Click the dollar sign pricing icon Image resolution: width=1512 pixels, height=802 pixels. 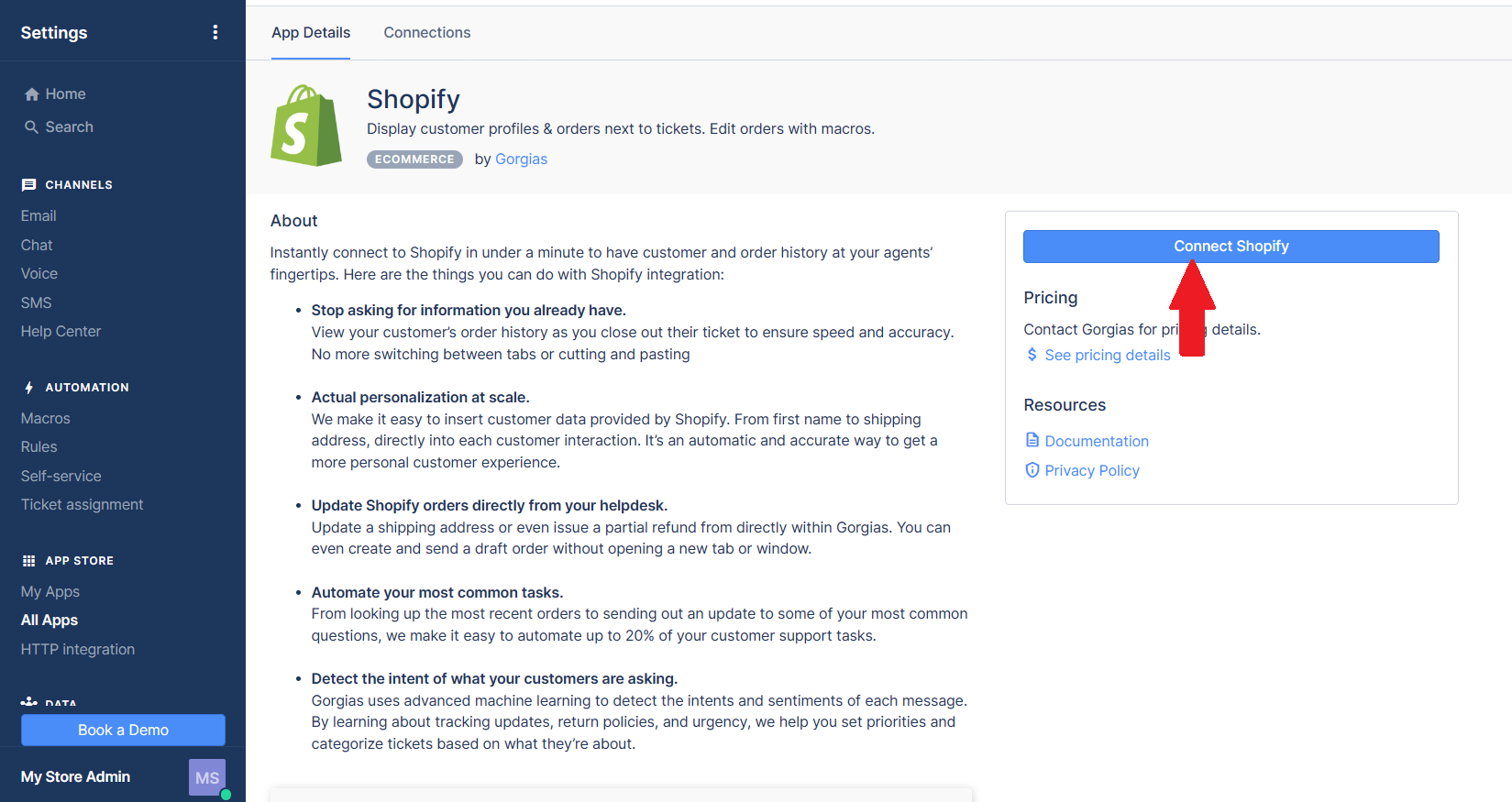(x=1032, y=355)
